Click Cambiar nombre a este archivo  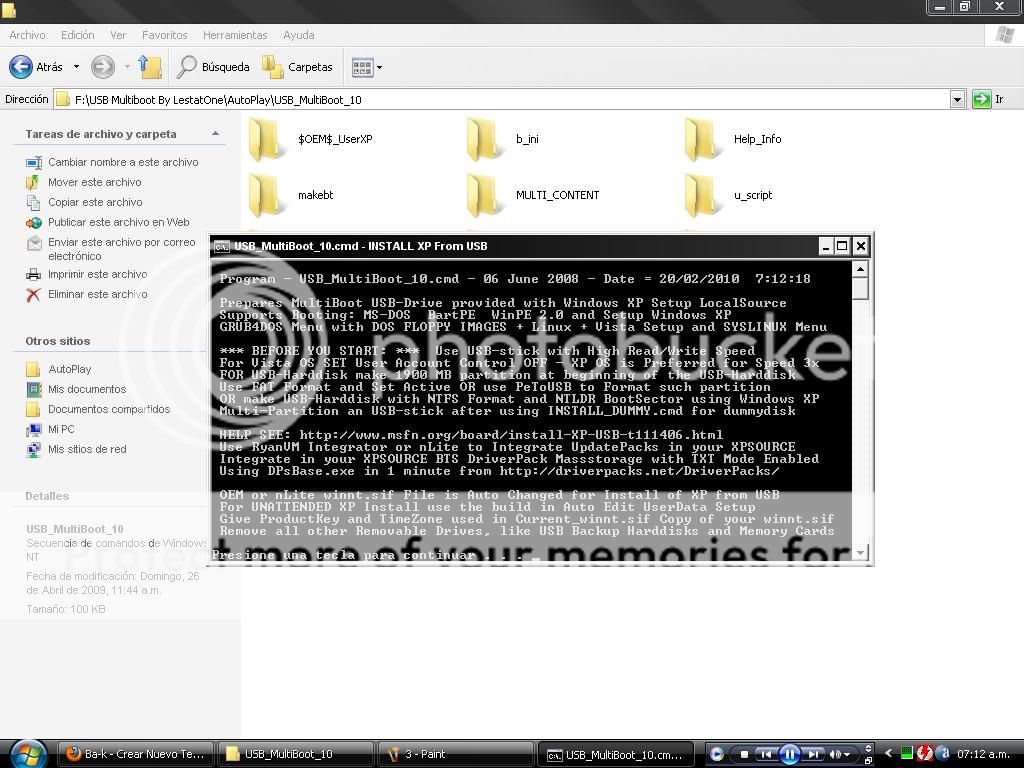(x=123, y=162)
